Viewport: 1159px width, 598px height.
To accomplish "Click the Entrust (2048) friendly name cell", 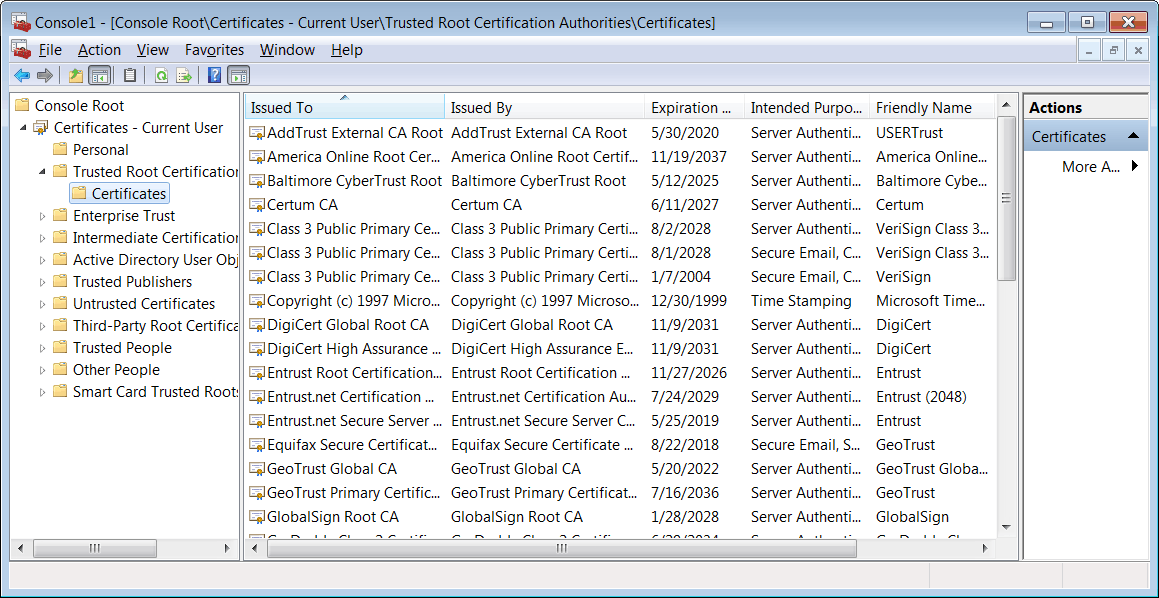I will pos(921,397).
